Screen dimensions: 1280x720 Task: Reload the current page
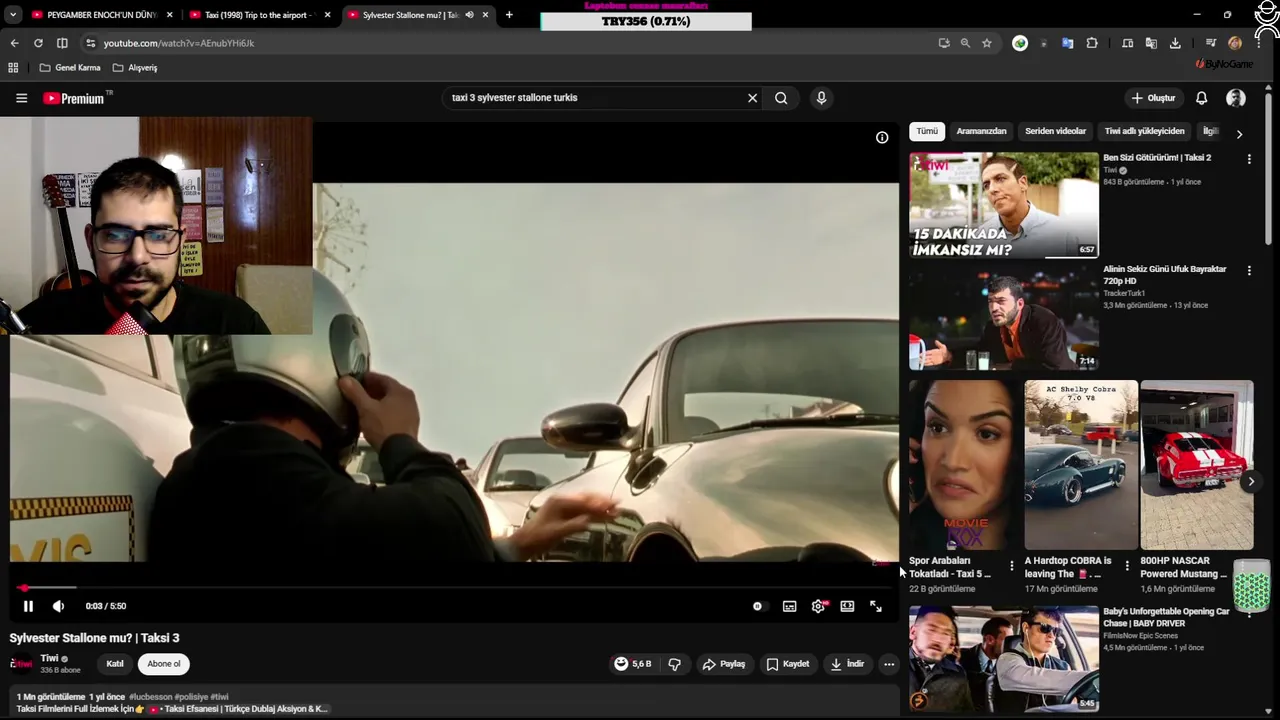[x=38, y=43]
